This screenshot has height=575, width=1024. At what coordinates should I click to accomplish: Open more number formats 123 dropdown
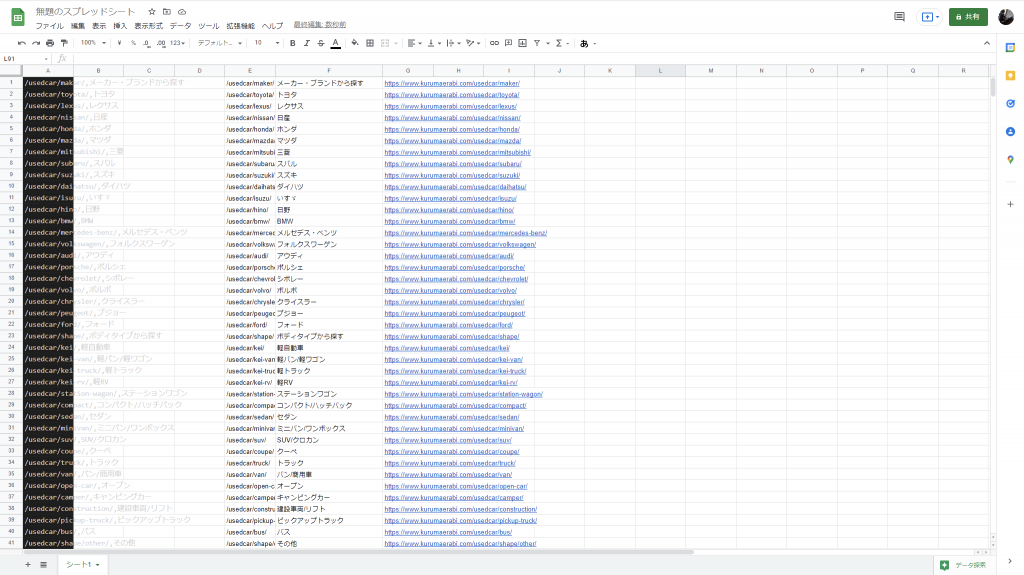[x=177, y=43]
